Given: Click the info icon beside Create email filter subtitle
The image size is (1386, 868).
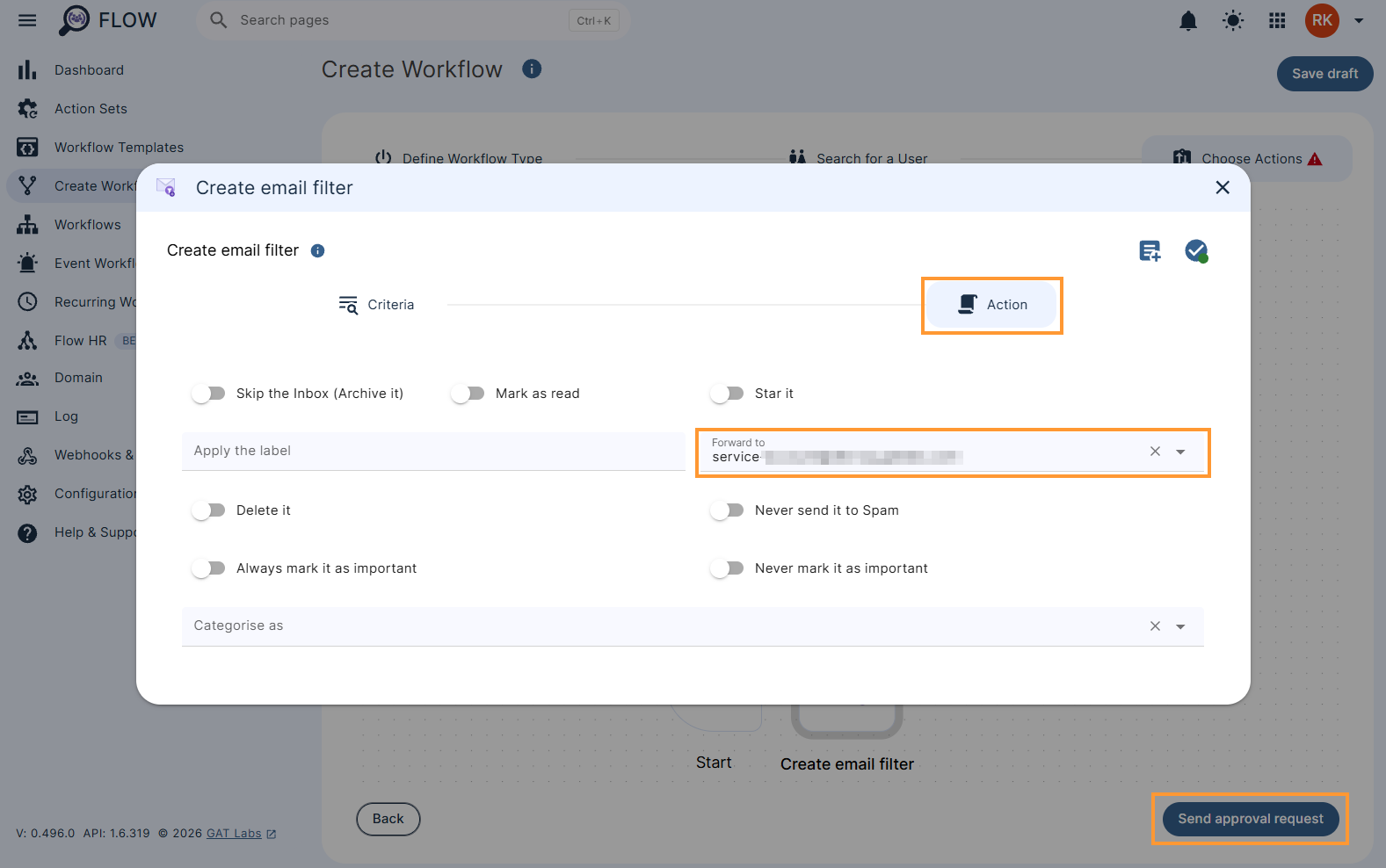Looking at the screenshot, I should tap(318, 251).
